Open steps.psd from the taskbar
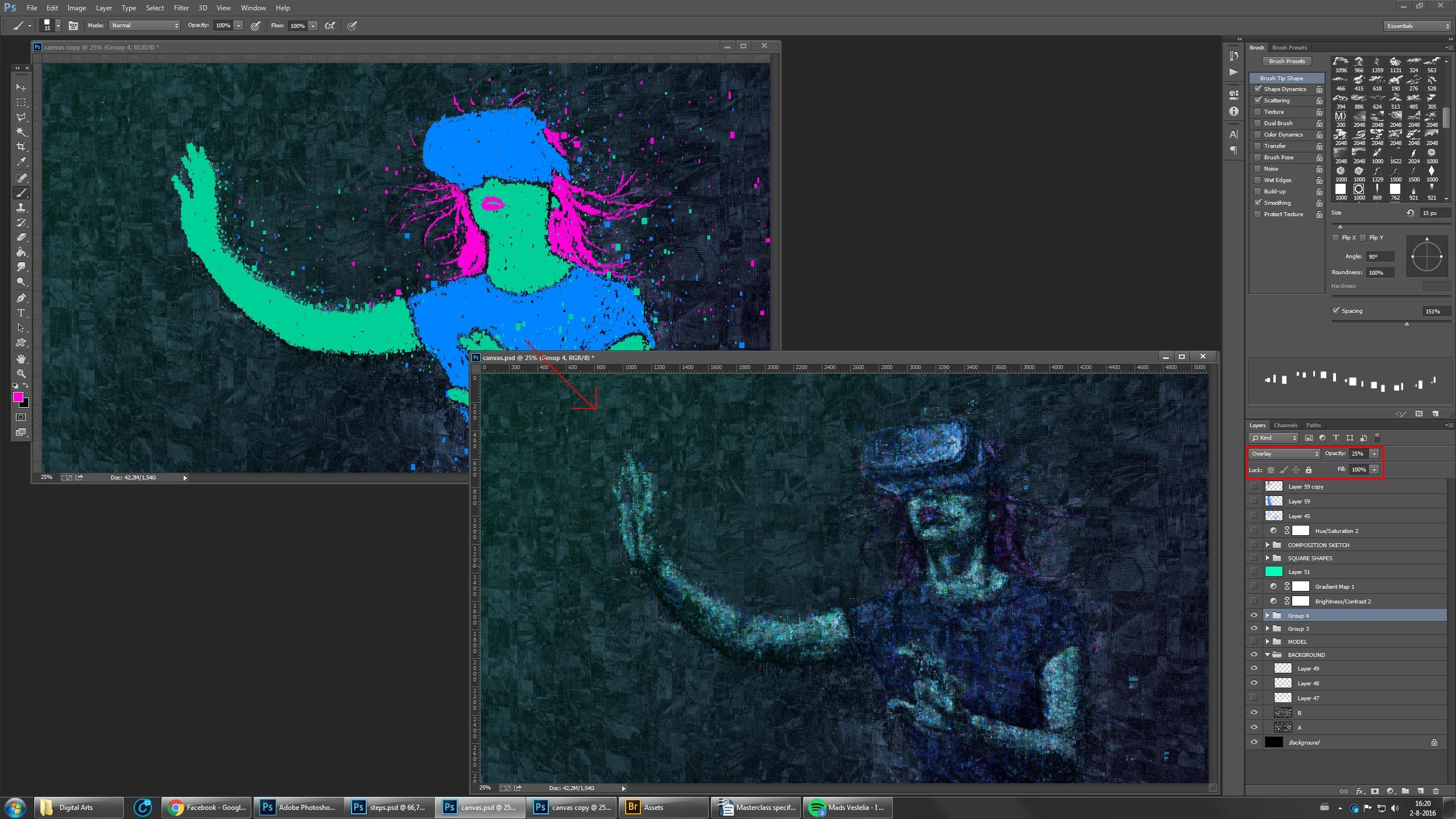Image resolution: width=1456 pixels, height=819 pixels. pyautogui.click(x=389, y=807)
